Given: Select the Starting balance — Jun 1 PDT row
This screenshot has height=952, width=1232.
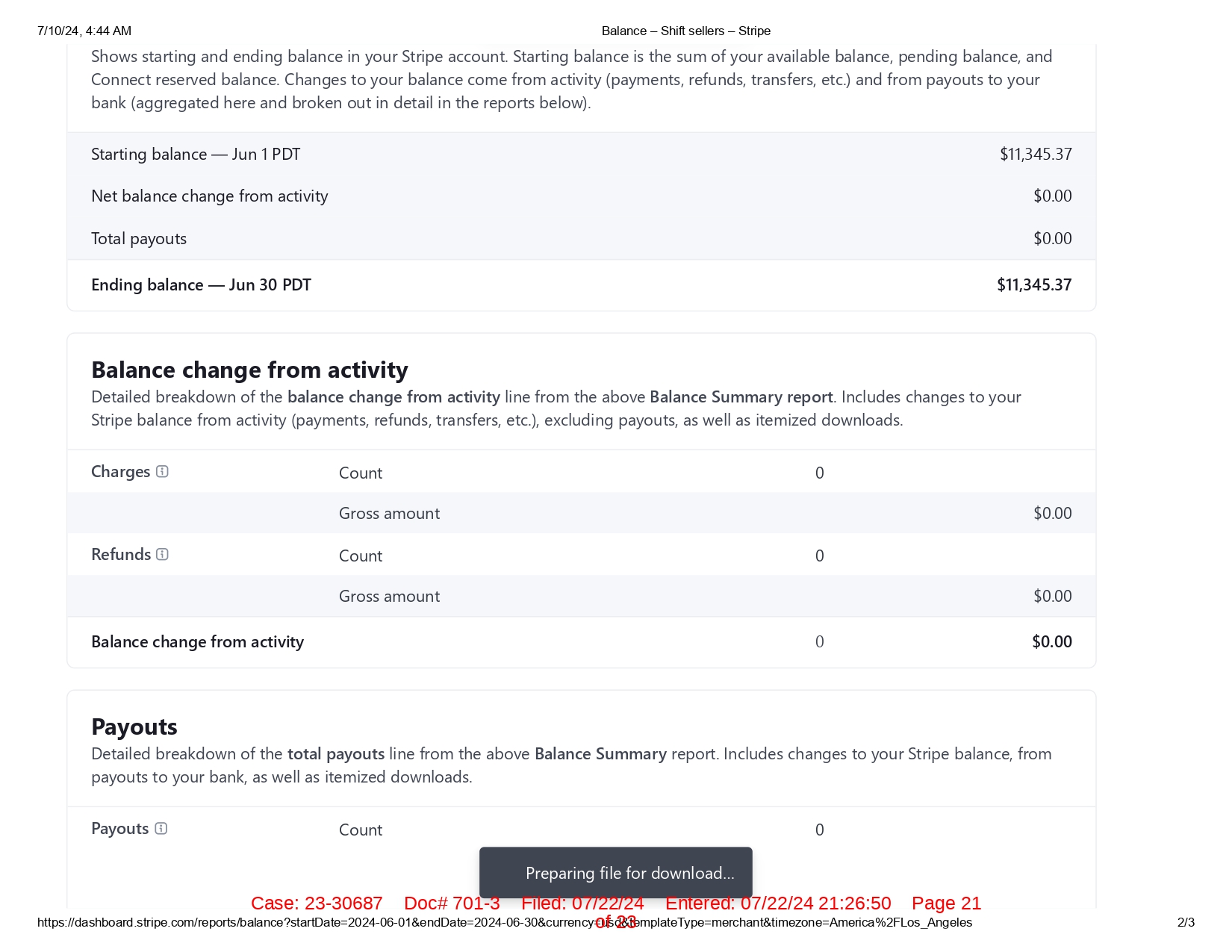Looking at the screenshot, I should 196,155.
